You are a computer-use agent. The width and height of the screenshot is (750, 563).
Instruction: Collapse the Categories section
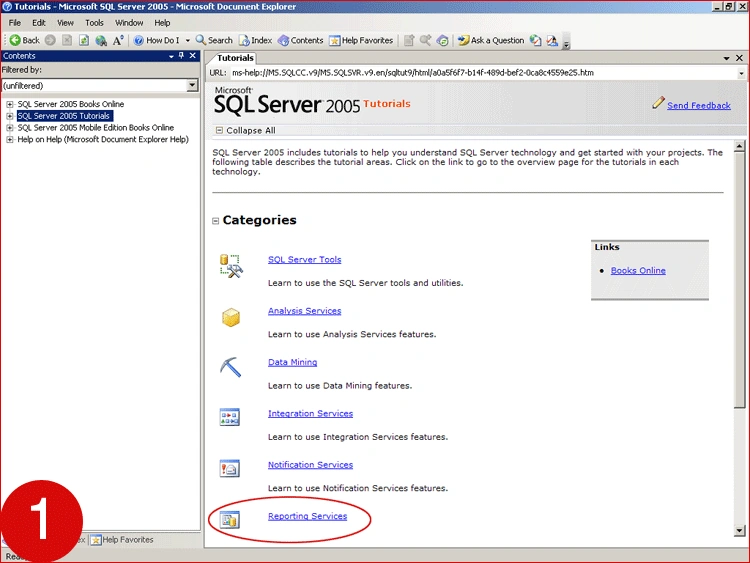point(215,221)
